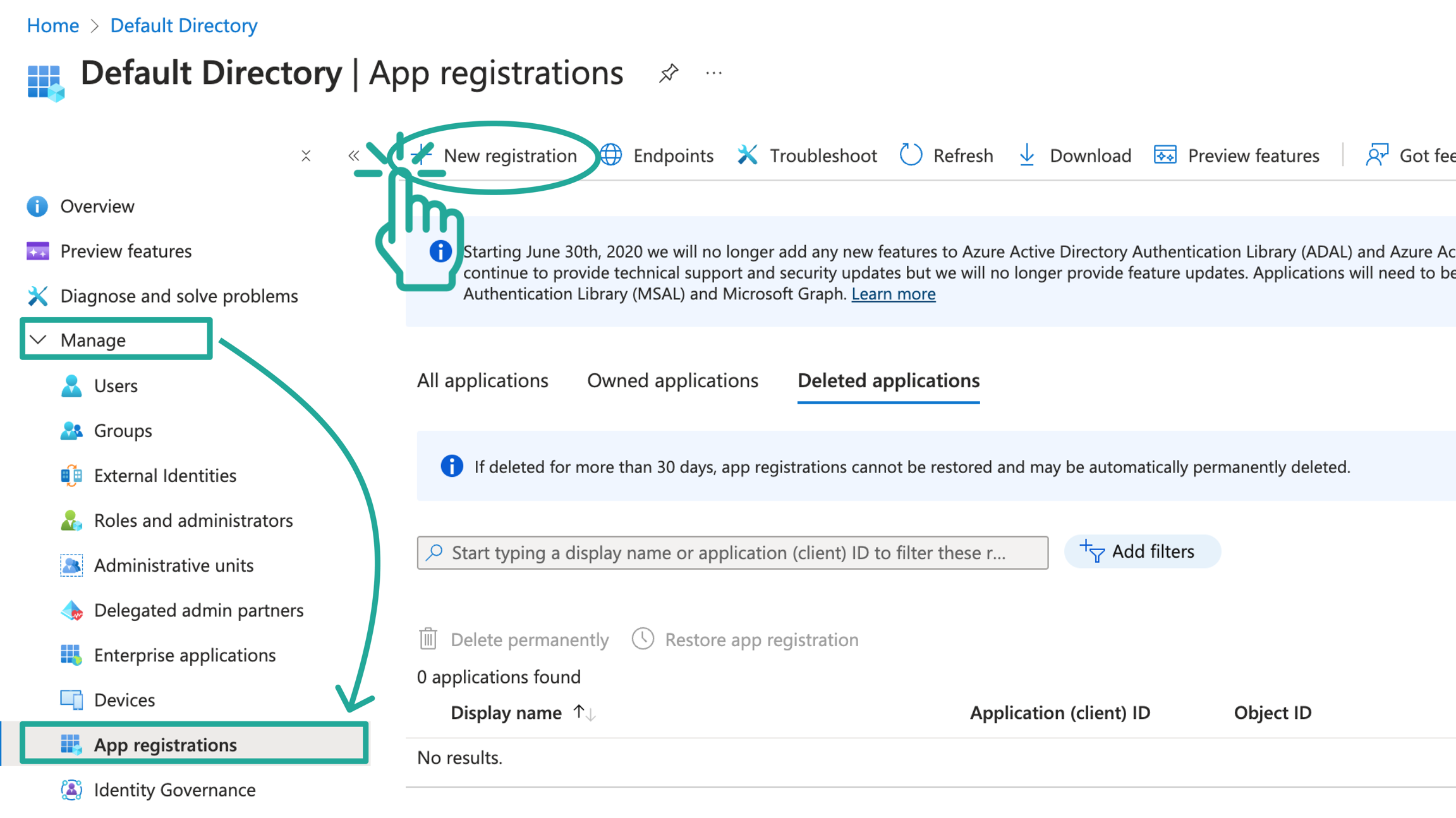Click the Download toolbar button
This screenshot has height=818, width=1456.
click(x=1075, y=155)
